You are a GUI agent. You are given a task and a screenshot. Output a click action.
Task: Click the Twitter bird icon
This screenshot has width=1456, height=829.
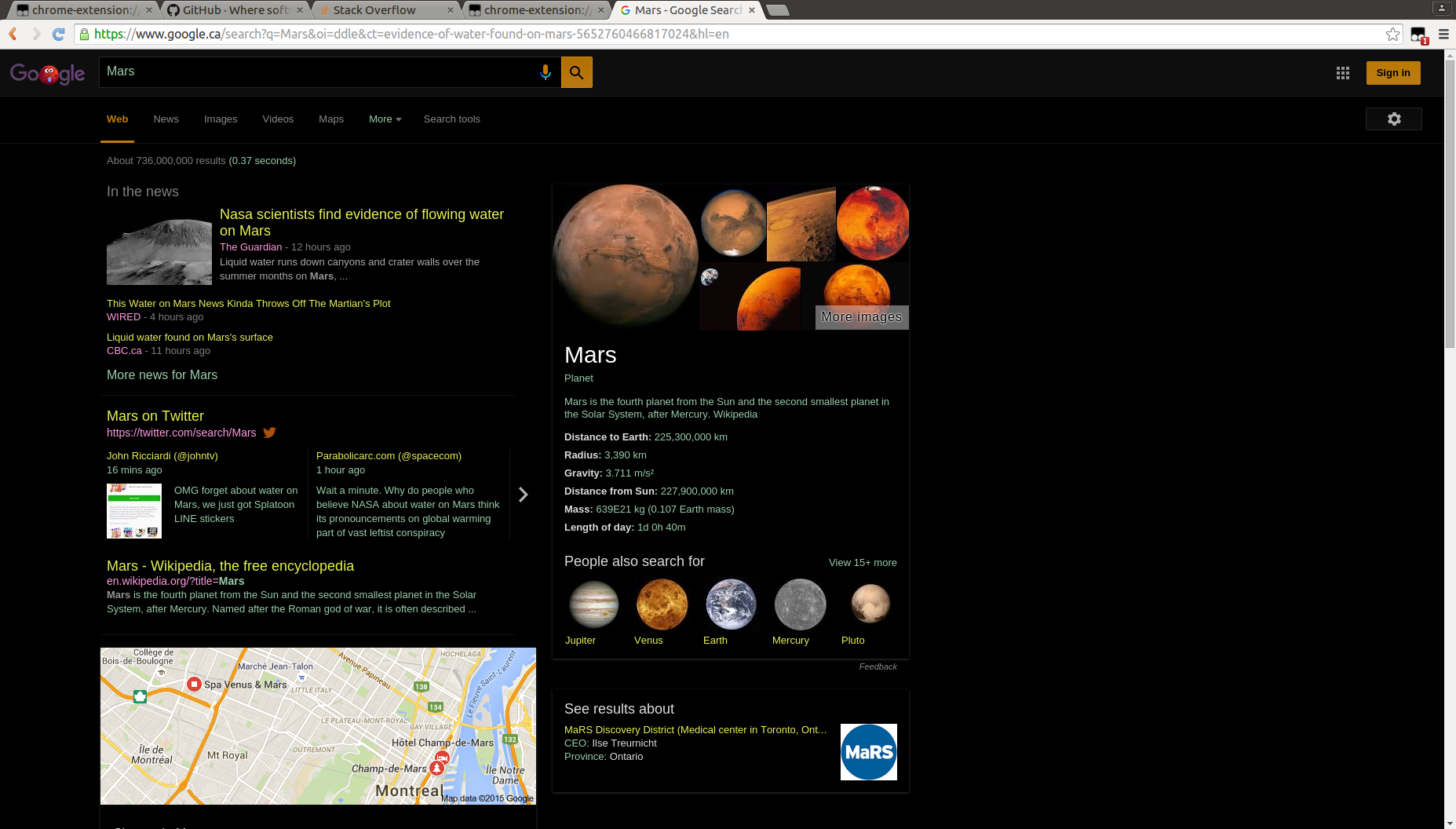[269, 433]
